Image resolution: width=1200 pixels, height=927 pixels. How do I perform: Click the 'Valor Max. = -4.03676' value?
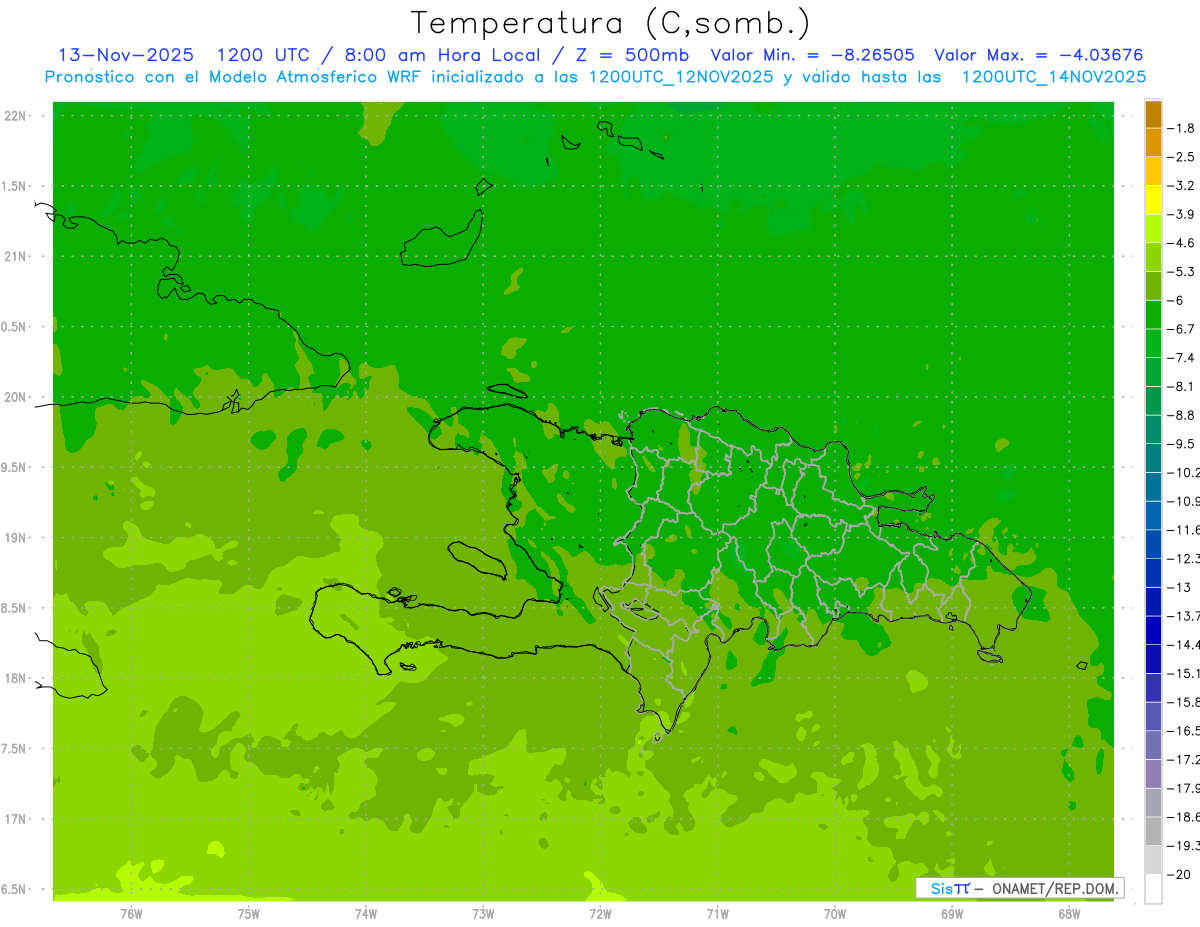[1039, 55]
